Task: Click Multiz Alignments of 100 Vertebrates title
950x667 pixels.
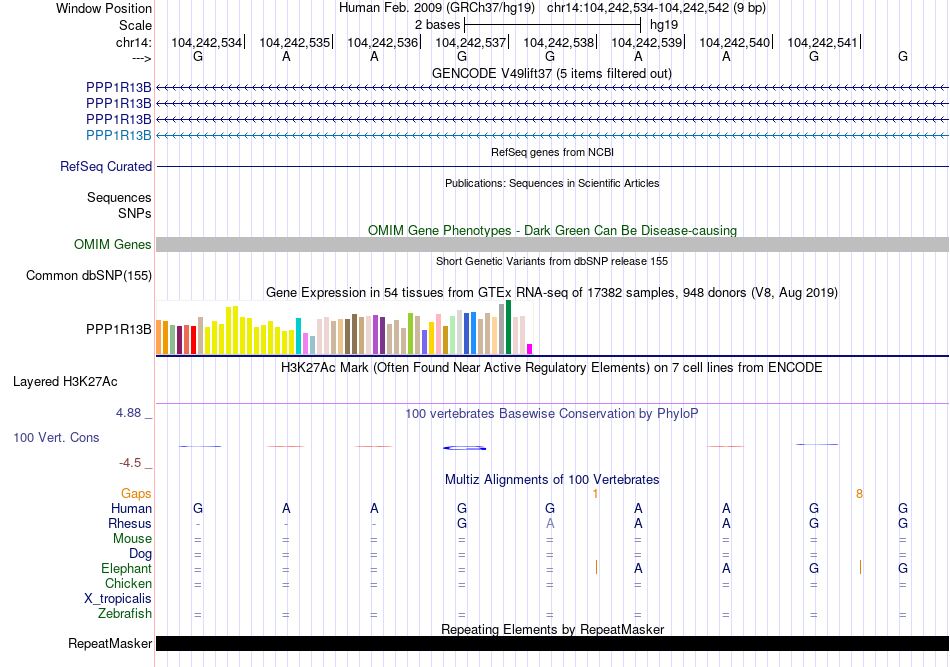Action: [x=551, y=480]
